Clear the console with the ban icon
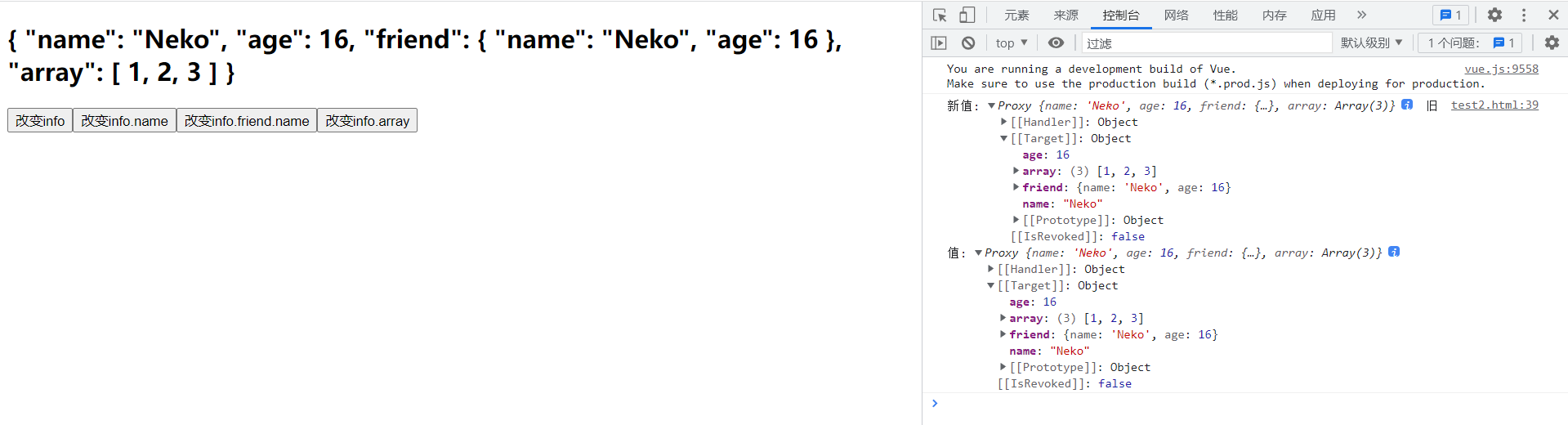1568x425 pixels. click(968, 42)
